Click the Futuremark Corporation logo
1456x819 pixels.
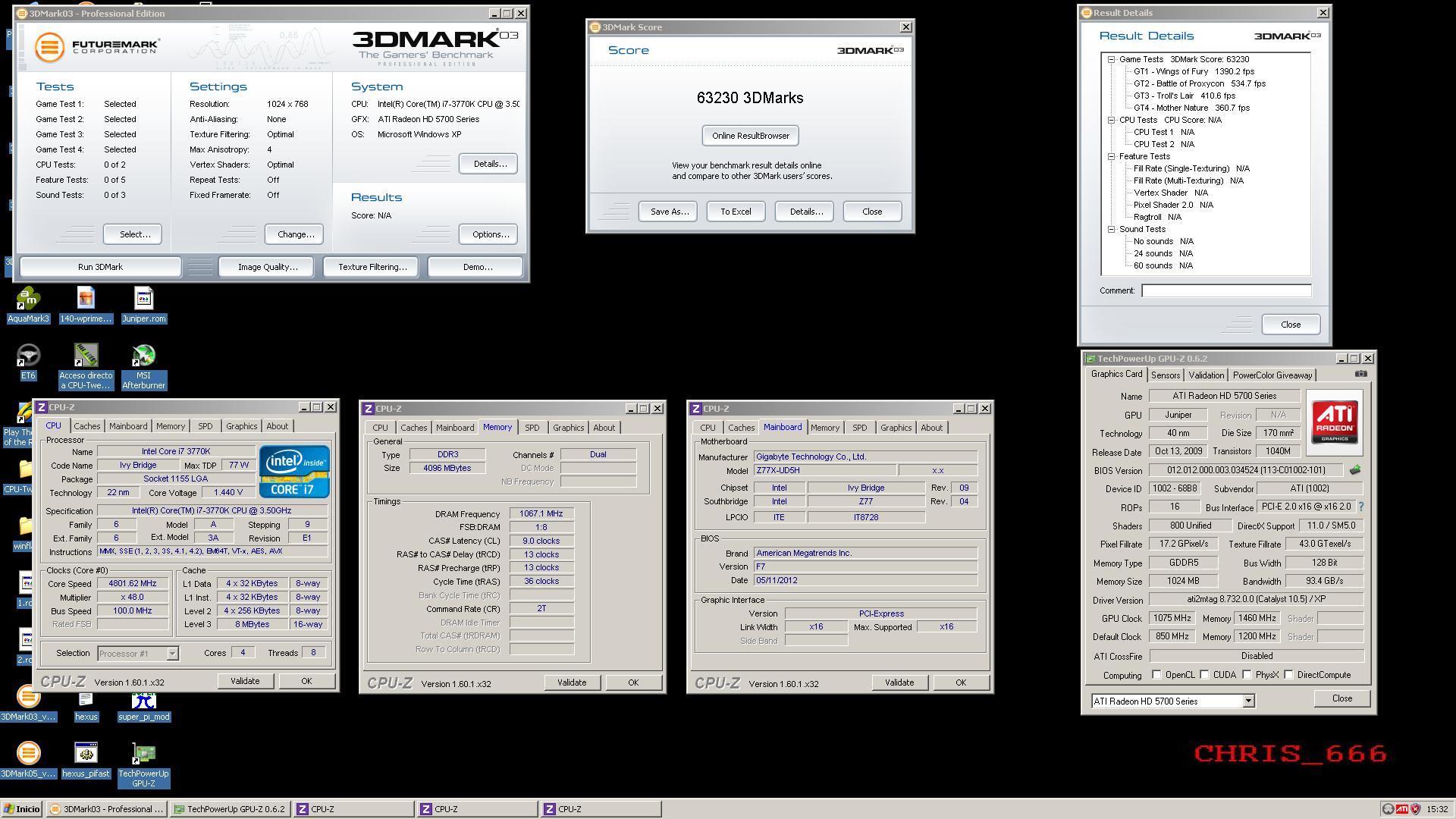96,46
